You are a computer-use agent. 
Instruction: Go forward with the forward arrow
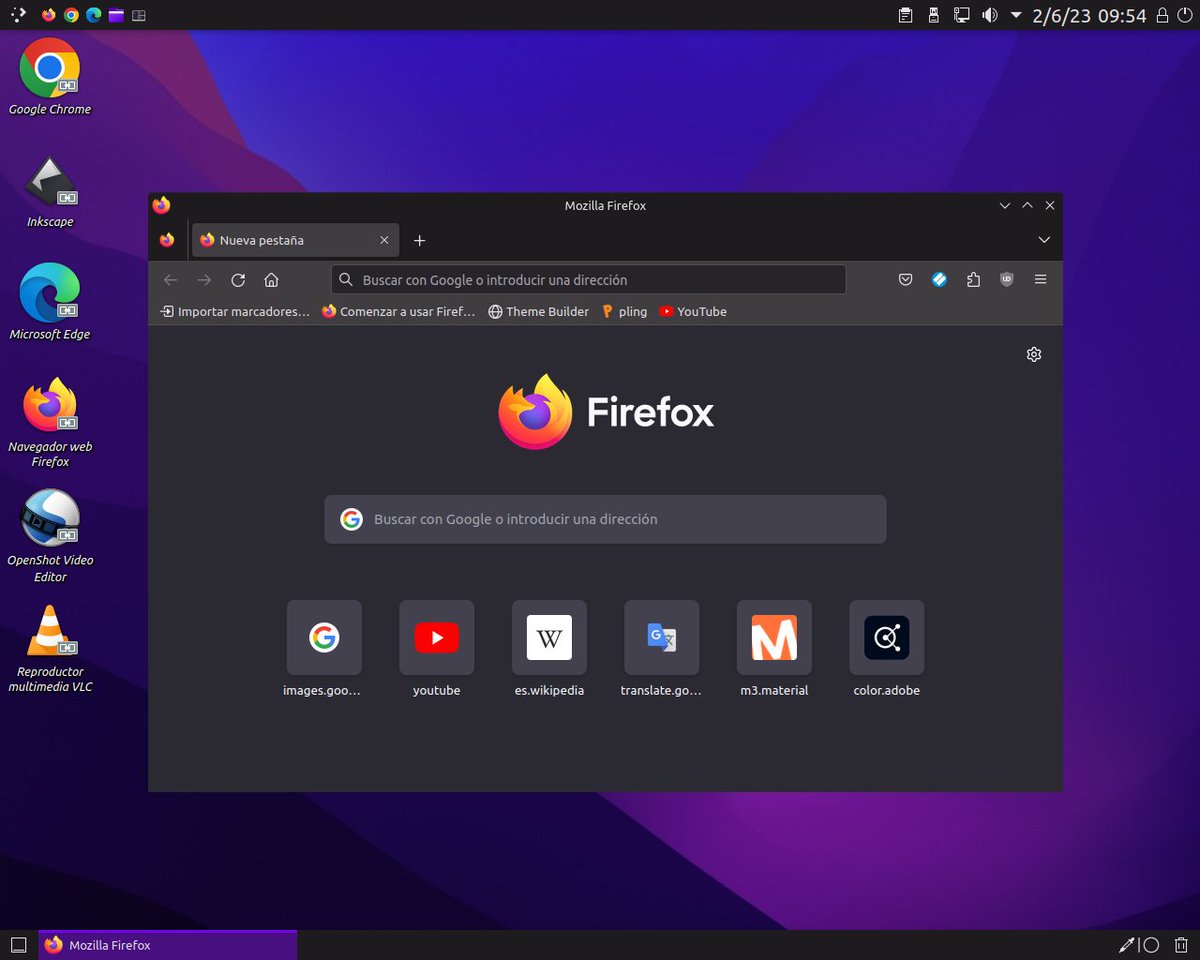(204, 280)
